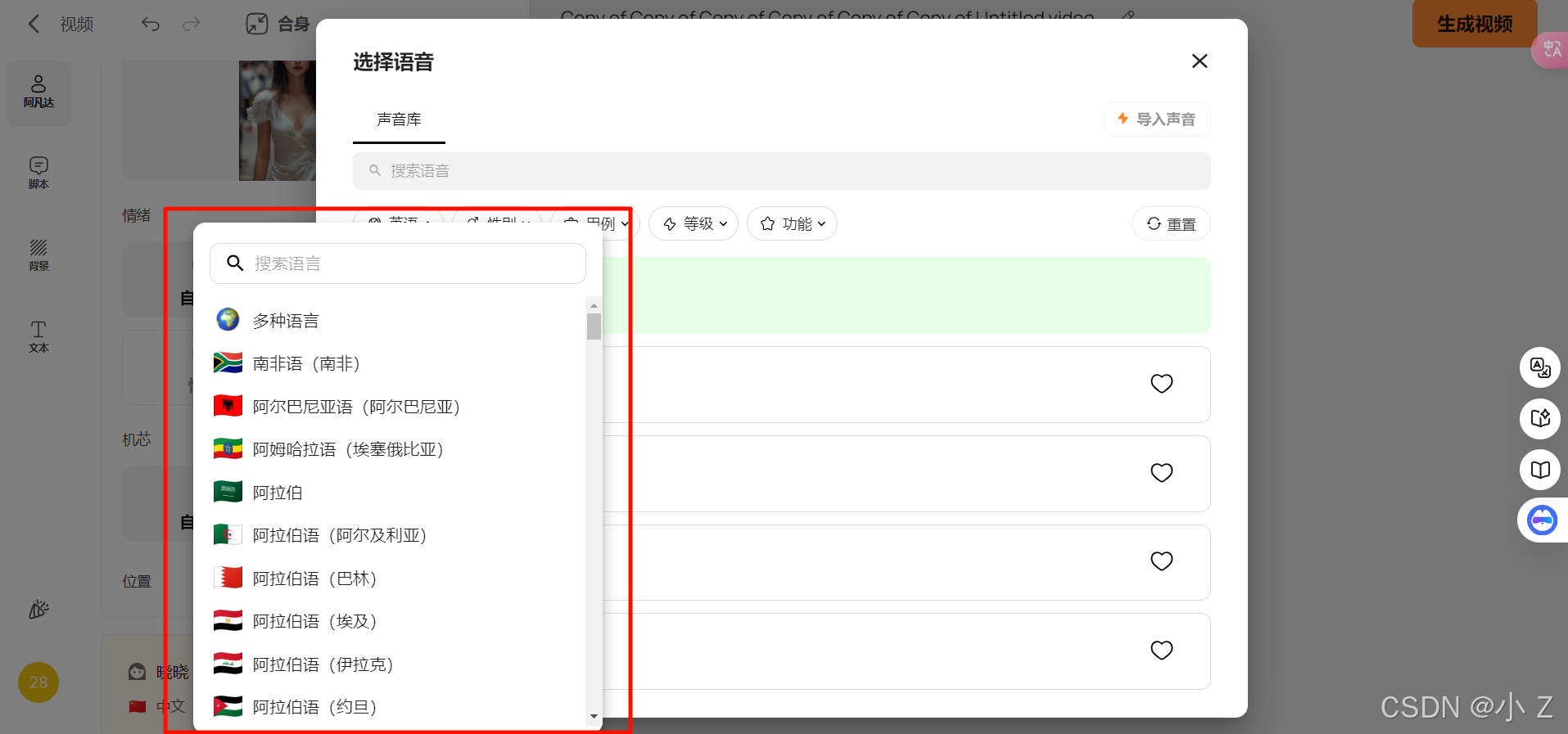The width and height of the screenshot is (1568, 734).
Task: Click the language list scrollbar up arrow
Action: click(594, 304)
